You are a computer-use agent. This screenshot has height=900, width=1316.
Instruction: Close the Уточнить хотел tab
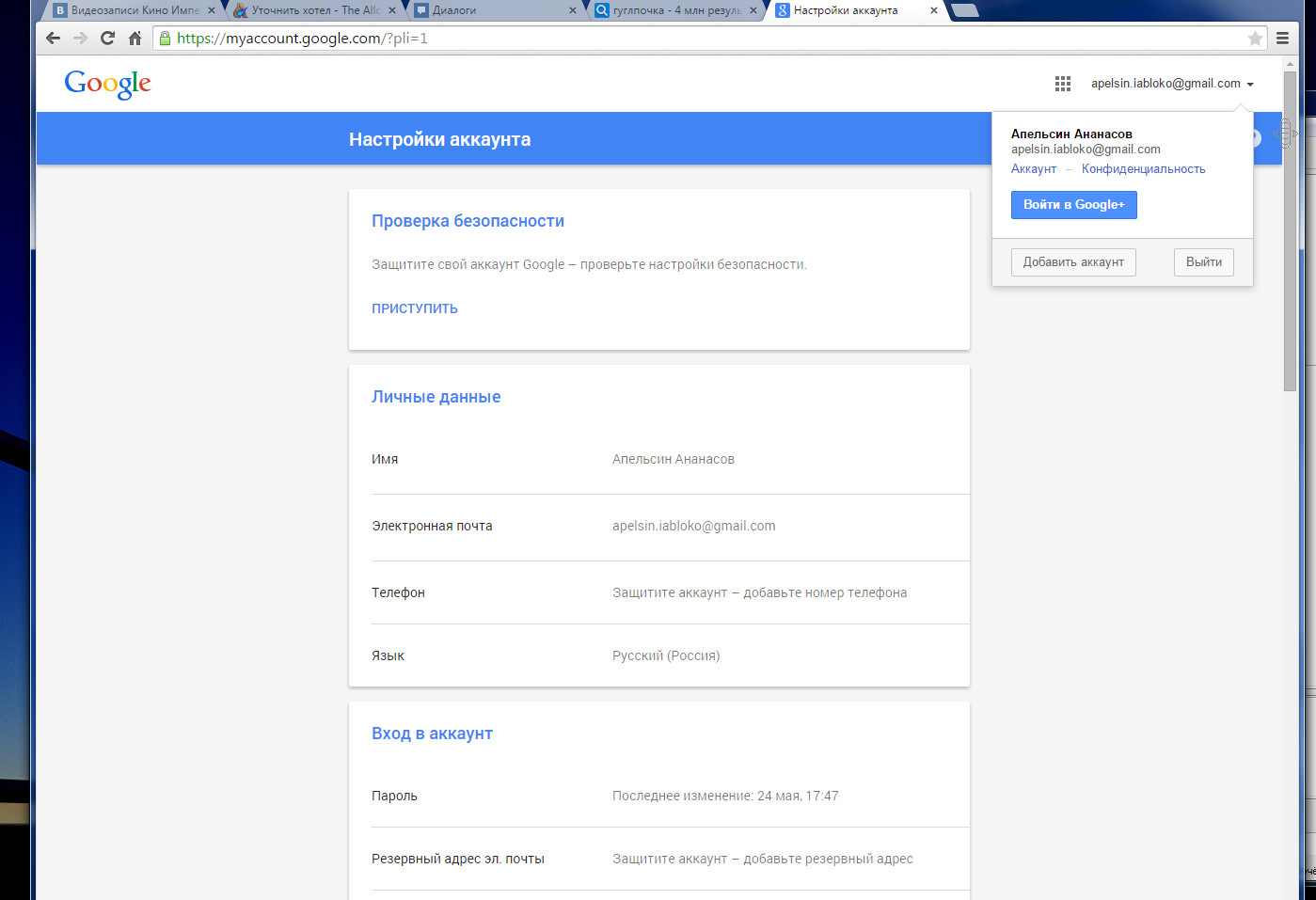pyautogui.click(x=392, y=10)
